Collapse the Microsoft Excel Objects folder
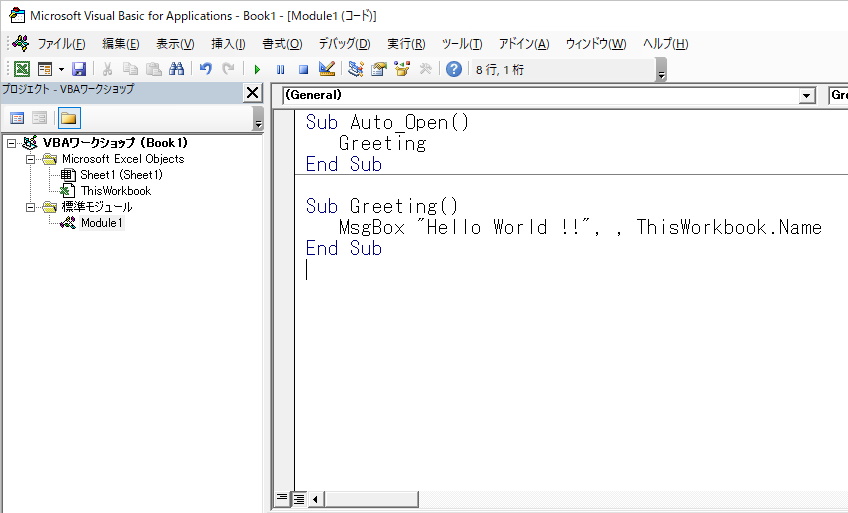This screenshot has height=513, width=848. [31, 159]
